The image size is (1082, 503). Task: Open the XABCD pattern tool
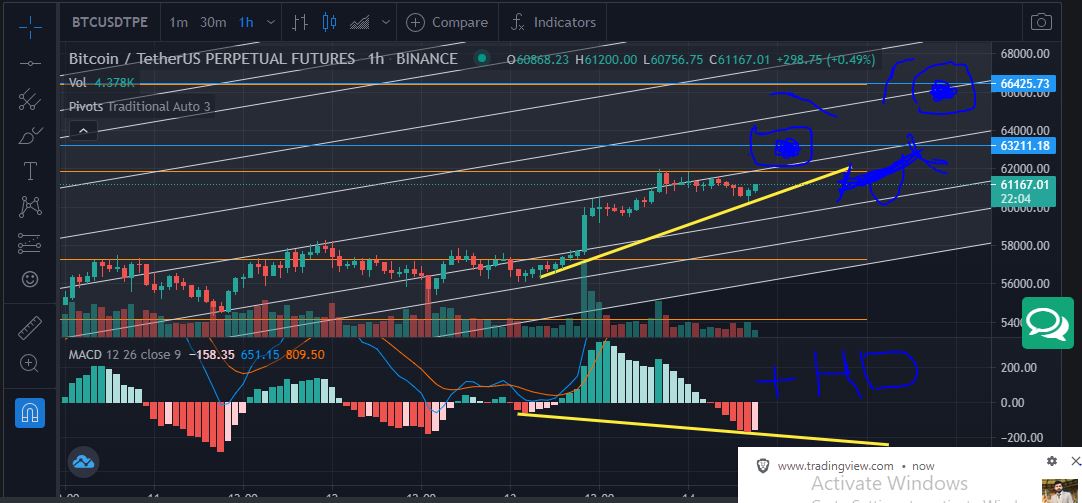(x=30, y=206)
